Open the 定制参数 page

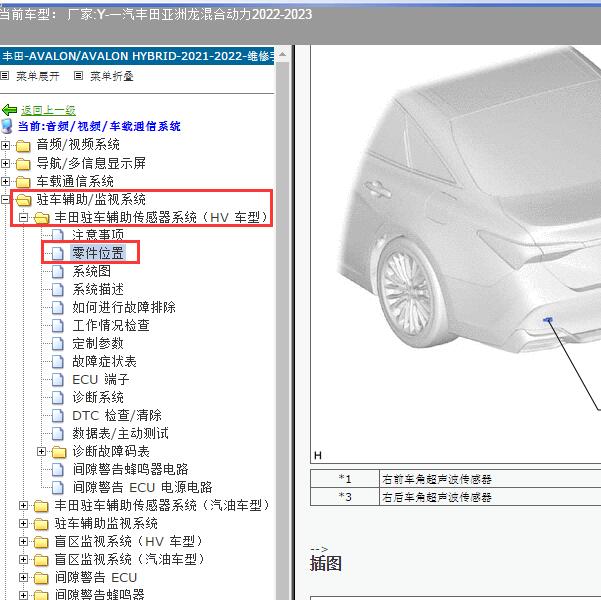(98, 343)
